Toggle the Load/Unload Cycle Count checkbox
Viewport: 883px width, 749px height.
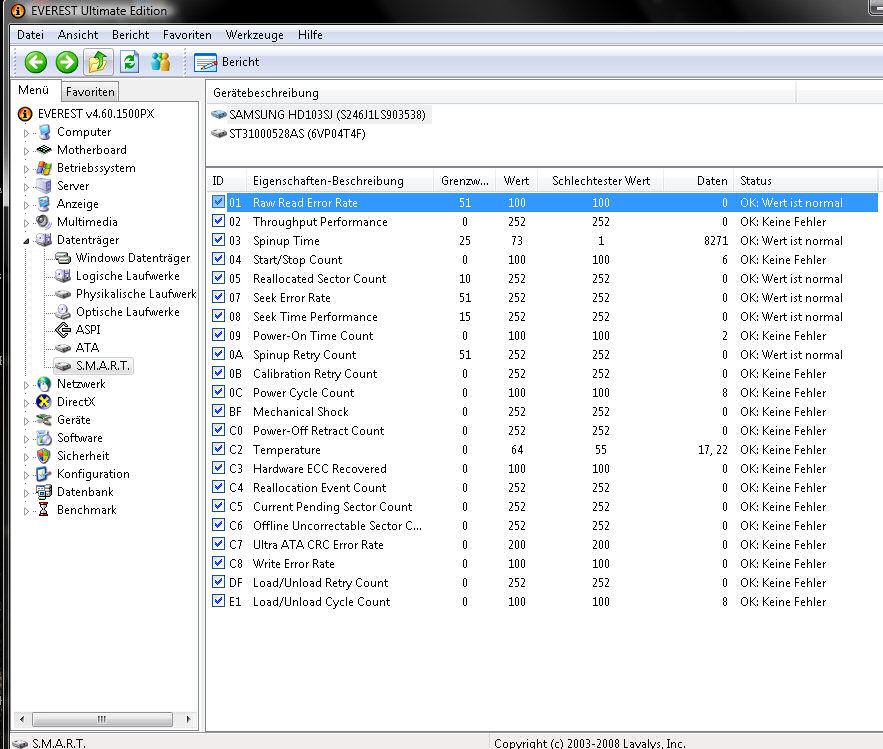[x=218, y=601]
